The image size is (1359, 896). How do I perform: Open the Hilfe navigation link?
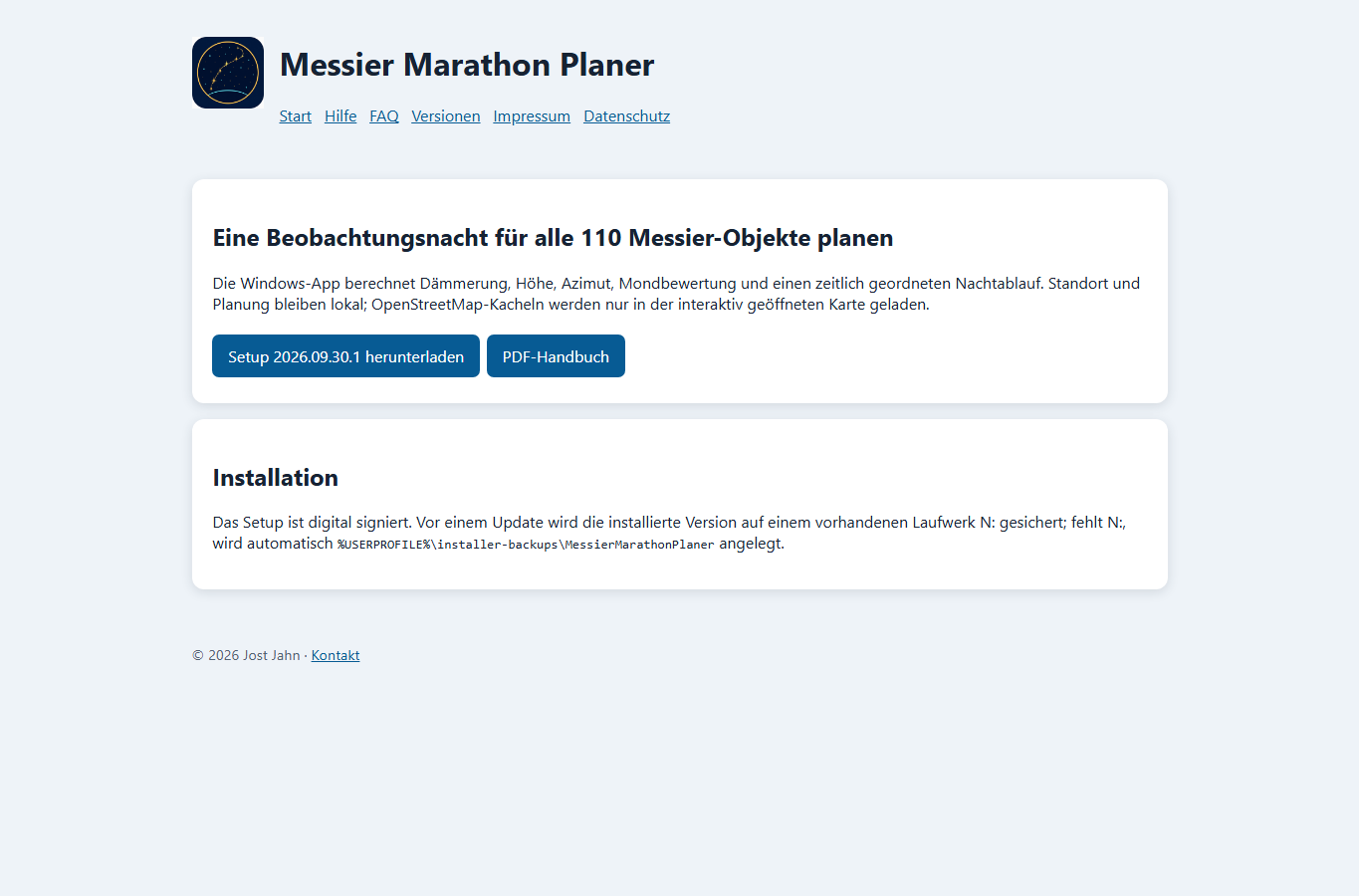[x=340, y=116]
